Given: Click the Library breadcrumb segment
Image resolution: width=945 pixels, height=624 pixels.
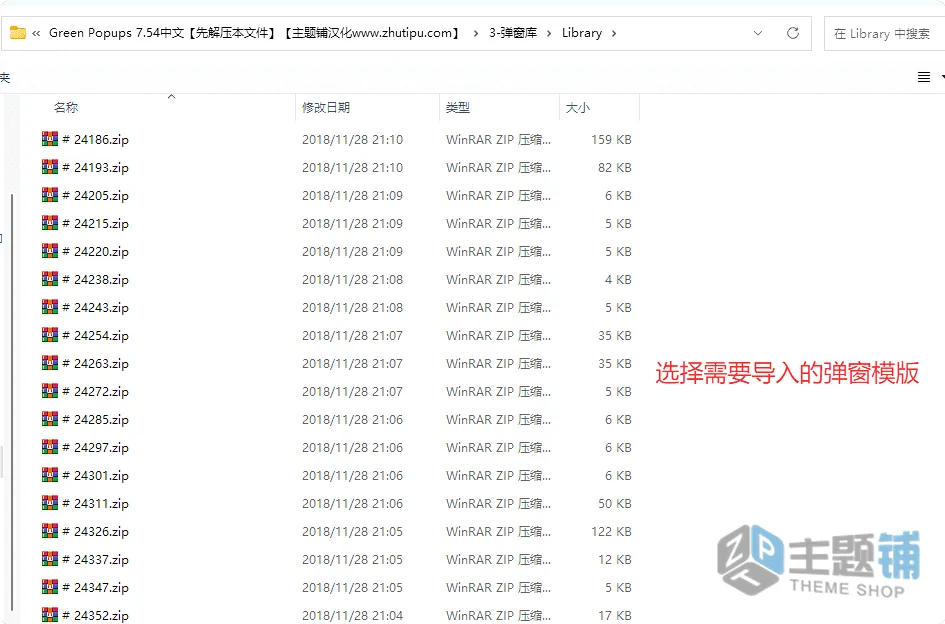Looking at the screenshot, I should point(582,33).
